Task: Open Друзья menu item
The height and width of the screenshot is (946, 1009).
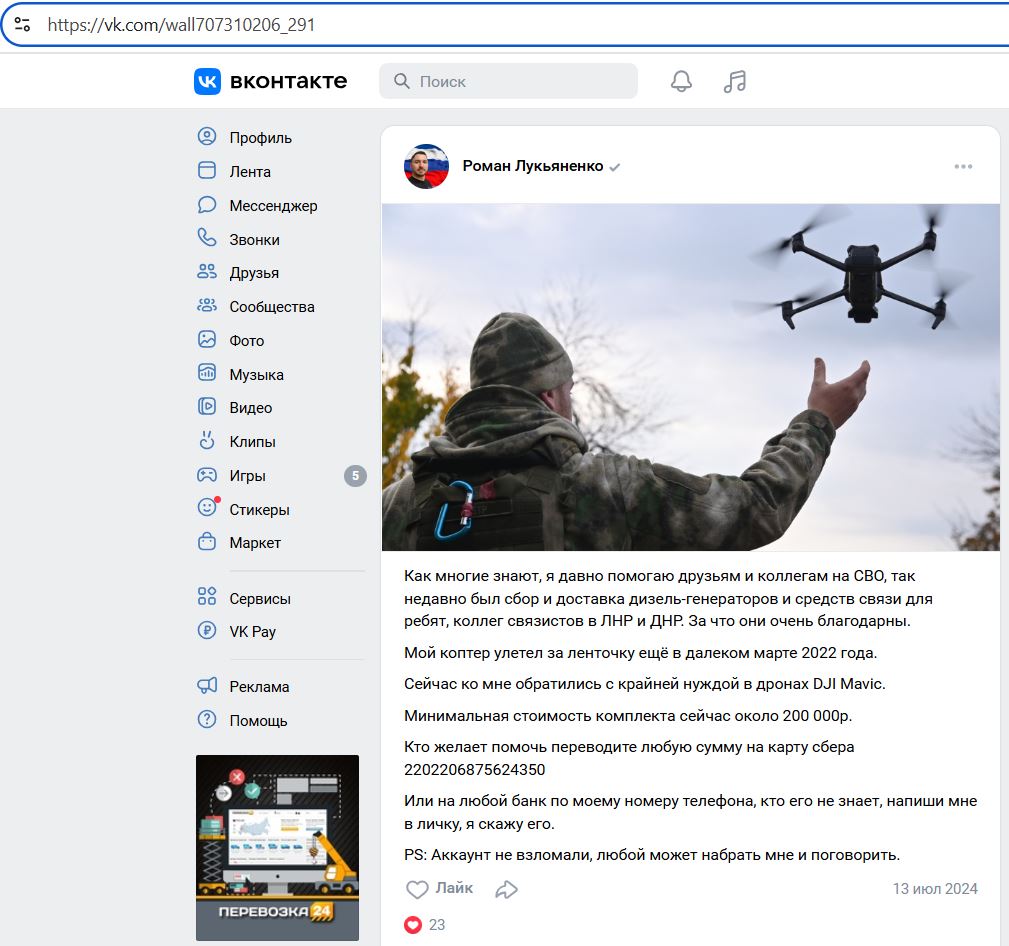Action: click(x=254, y=273)
